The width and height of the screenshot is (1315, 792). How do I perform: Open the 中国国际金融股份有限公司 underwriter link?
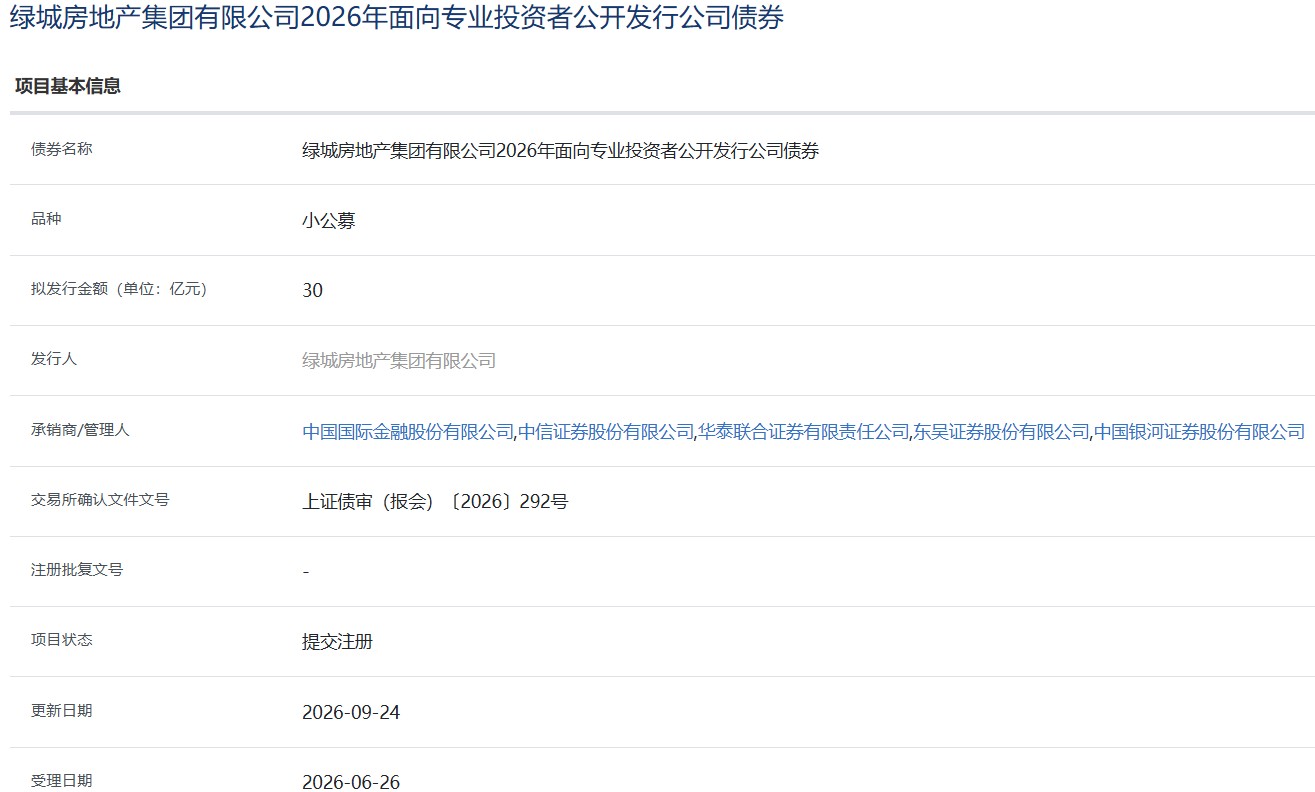click(408, 432)
